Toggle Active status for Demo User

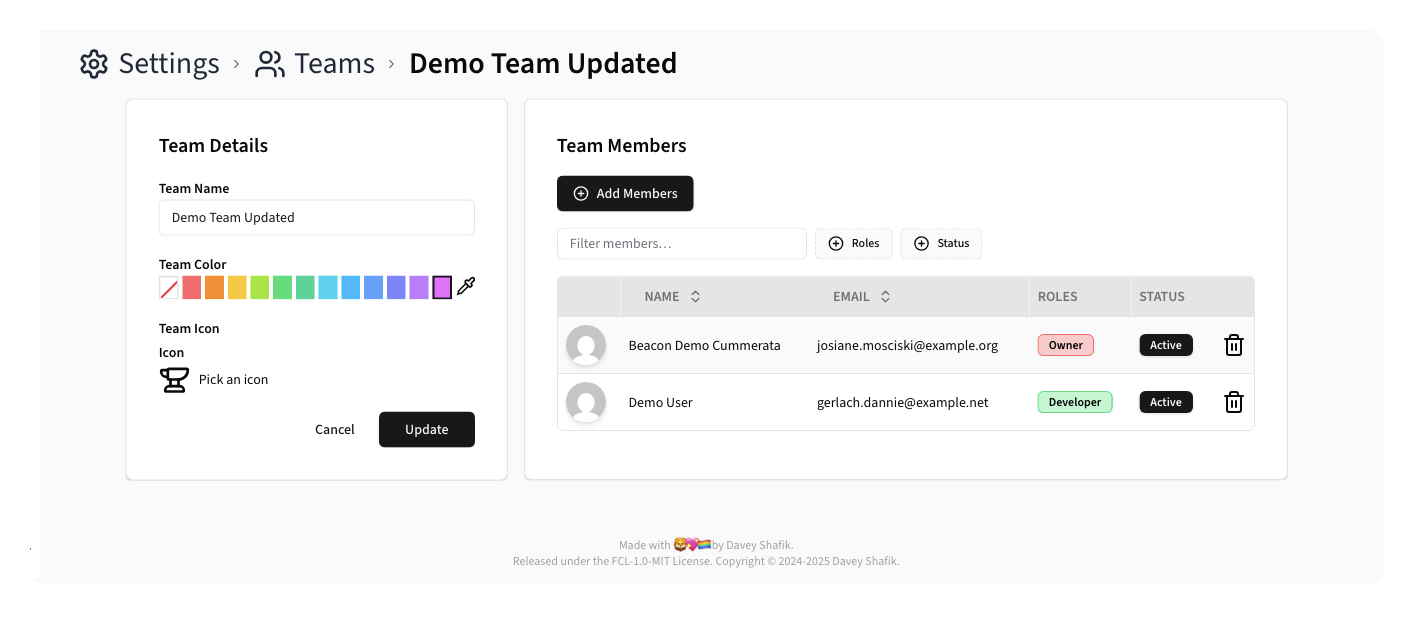tap(1166, 401)
